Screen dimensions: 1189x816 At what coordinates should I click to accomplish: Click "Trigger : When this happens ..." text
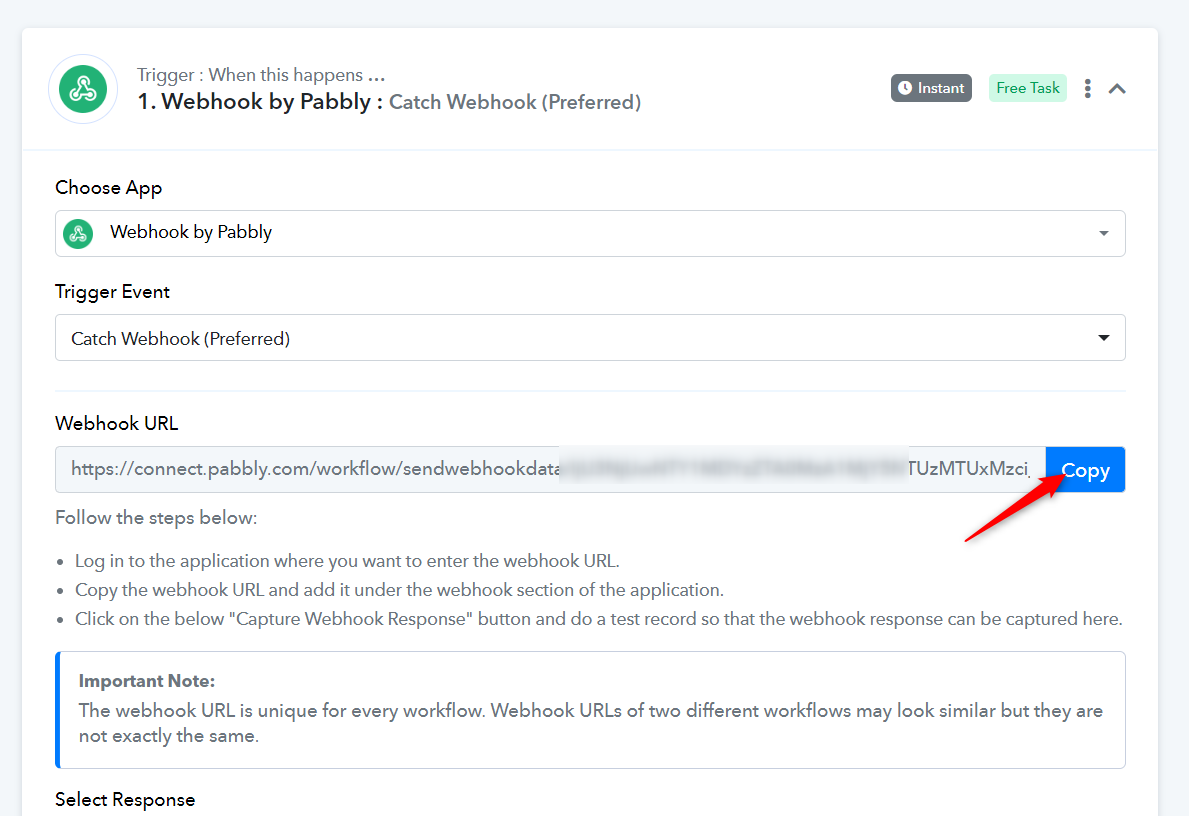tap(261, 74)
